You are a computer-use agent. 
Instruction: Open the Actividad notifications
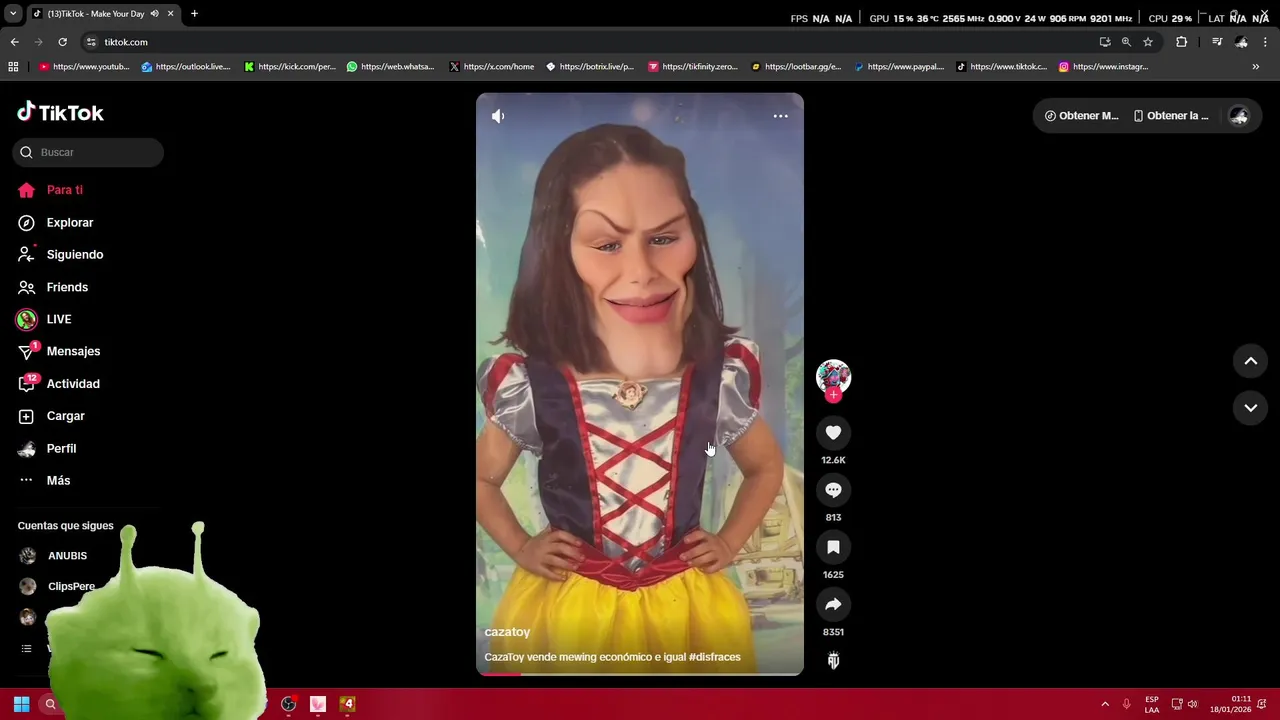[x=59, y=384]
